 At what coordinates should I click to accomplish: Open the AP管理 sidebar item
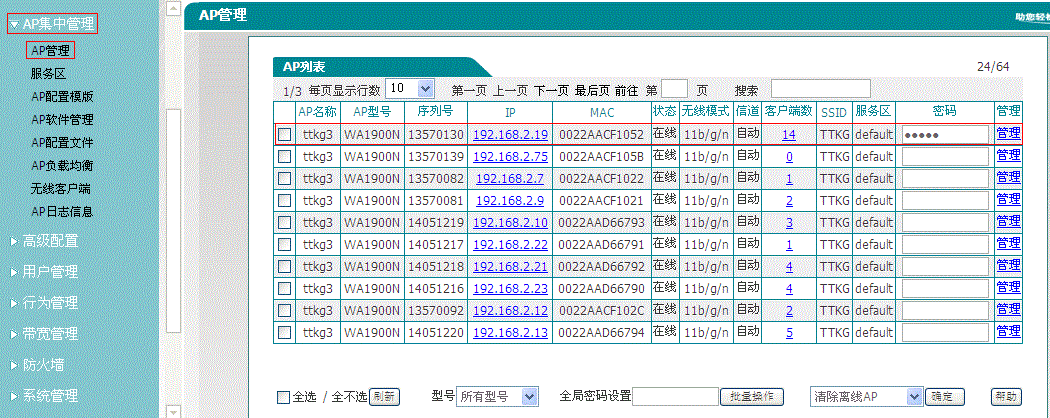pos(50,50)
